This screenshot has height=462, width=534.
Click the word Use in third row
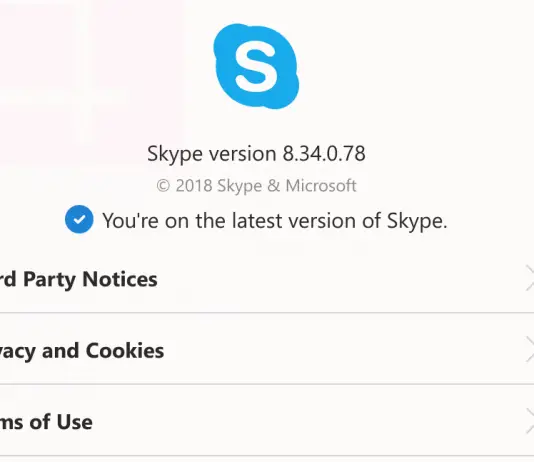click(x=74, y=422)
